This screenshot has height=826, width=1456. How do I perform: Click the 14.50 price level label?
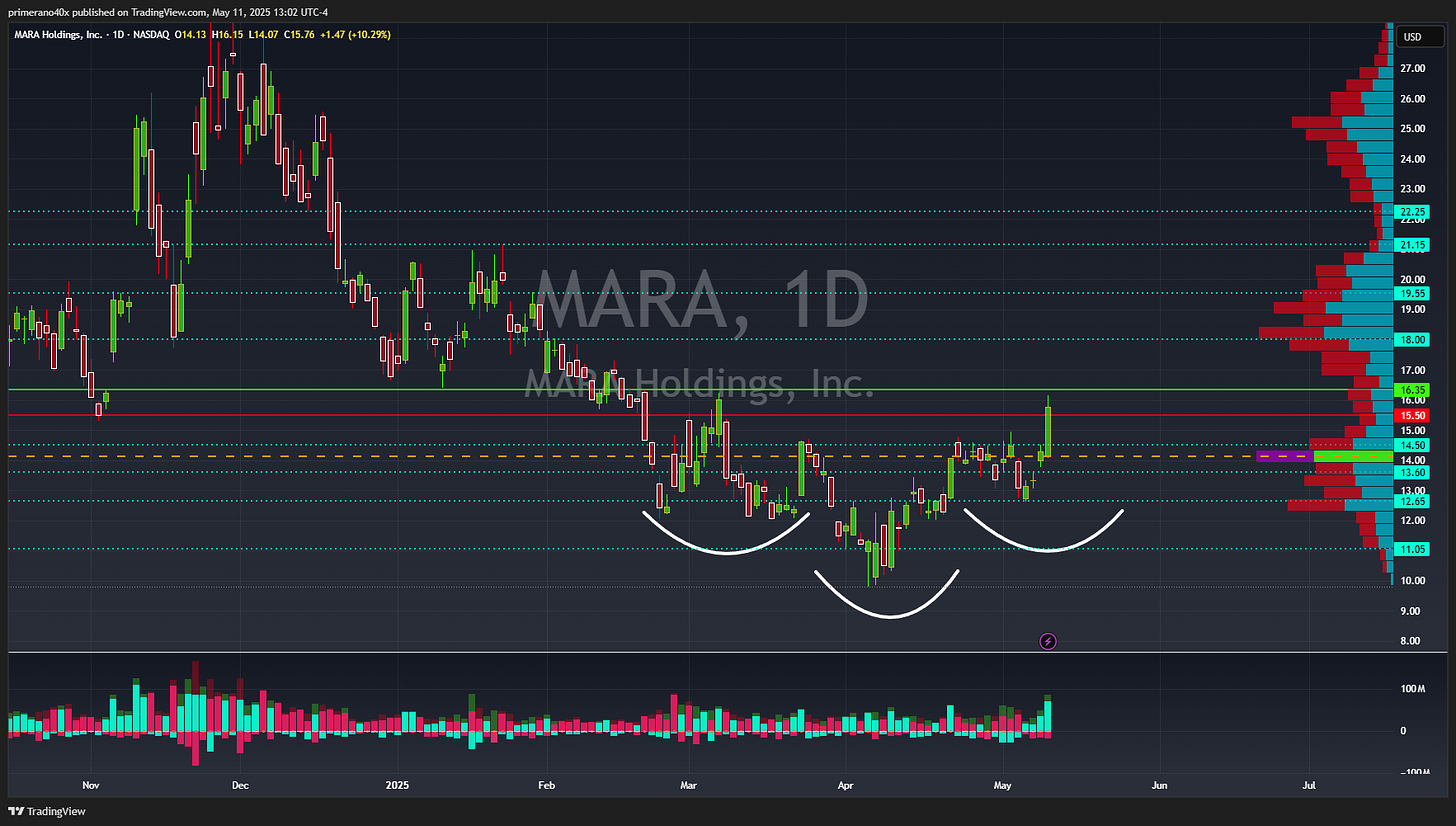pos(1413,445)
